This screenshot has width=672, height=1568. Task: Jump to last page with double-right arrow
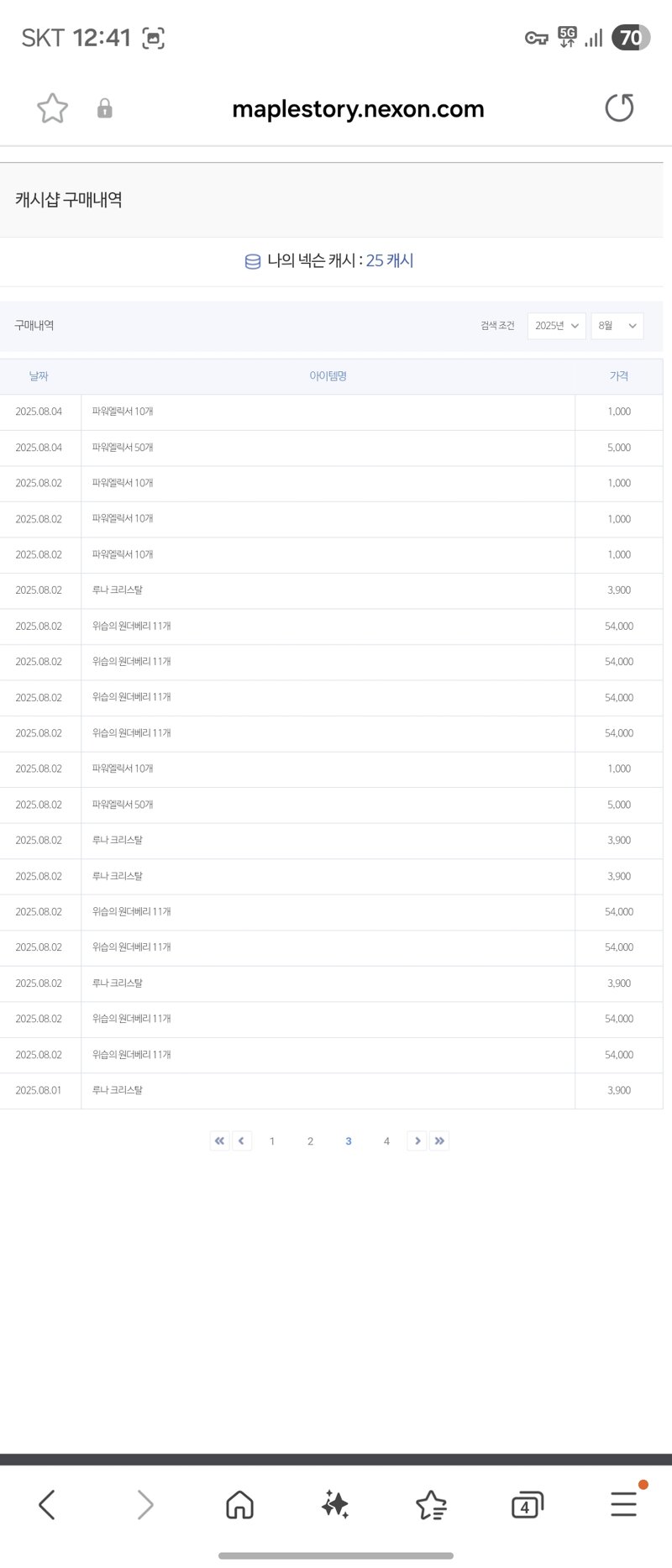[x=439, y=1141]
